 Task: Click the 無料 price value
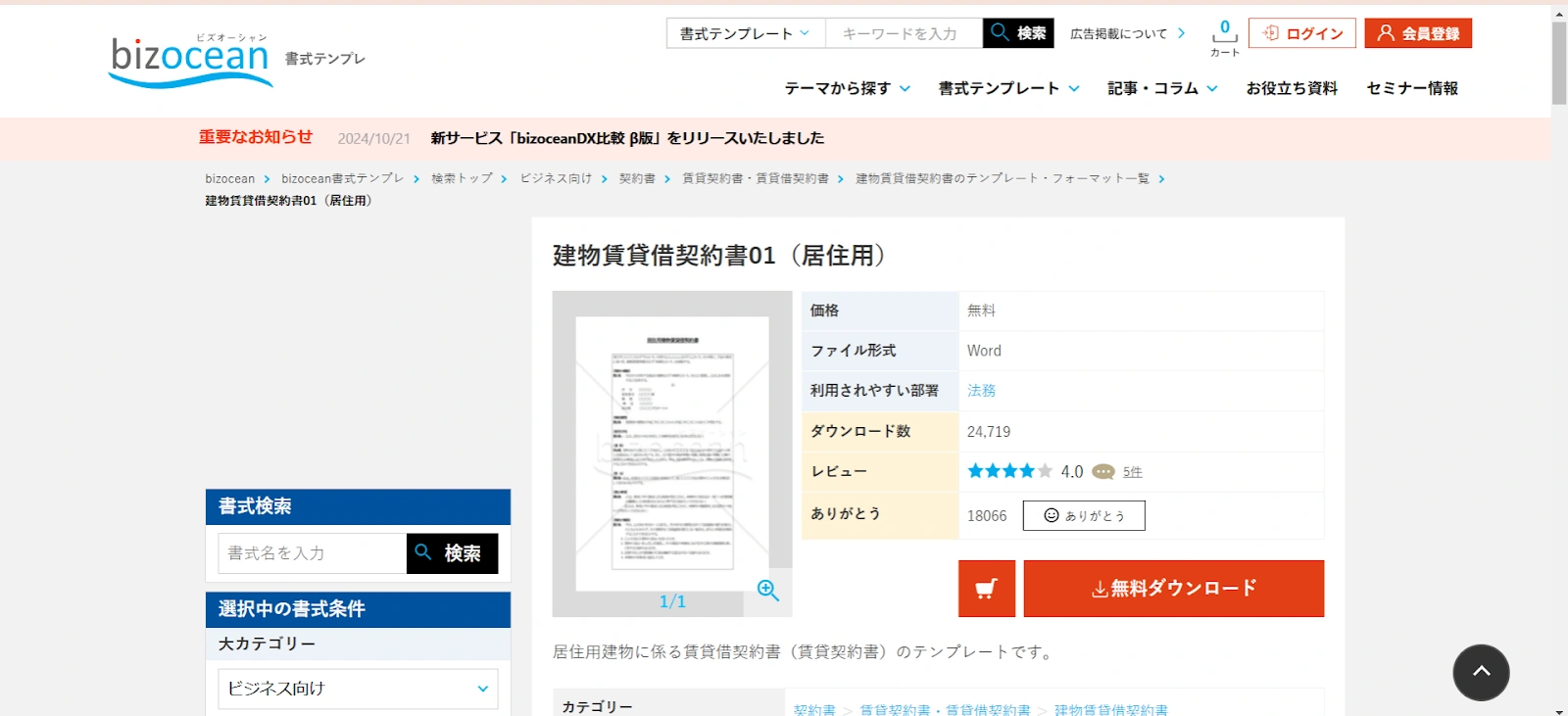click(x=981, y=310)
